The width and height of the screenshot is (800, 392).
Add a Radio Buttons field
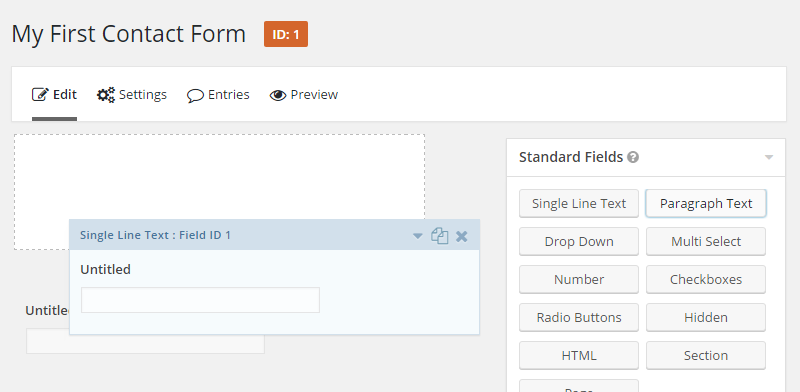pos(579,317)
